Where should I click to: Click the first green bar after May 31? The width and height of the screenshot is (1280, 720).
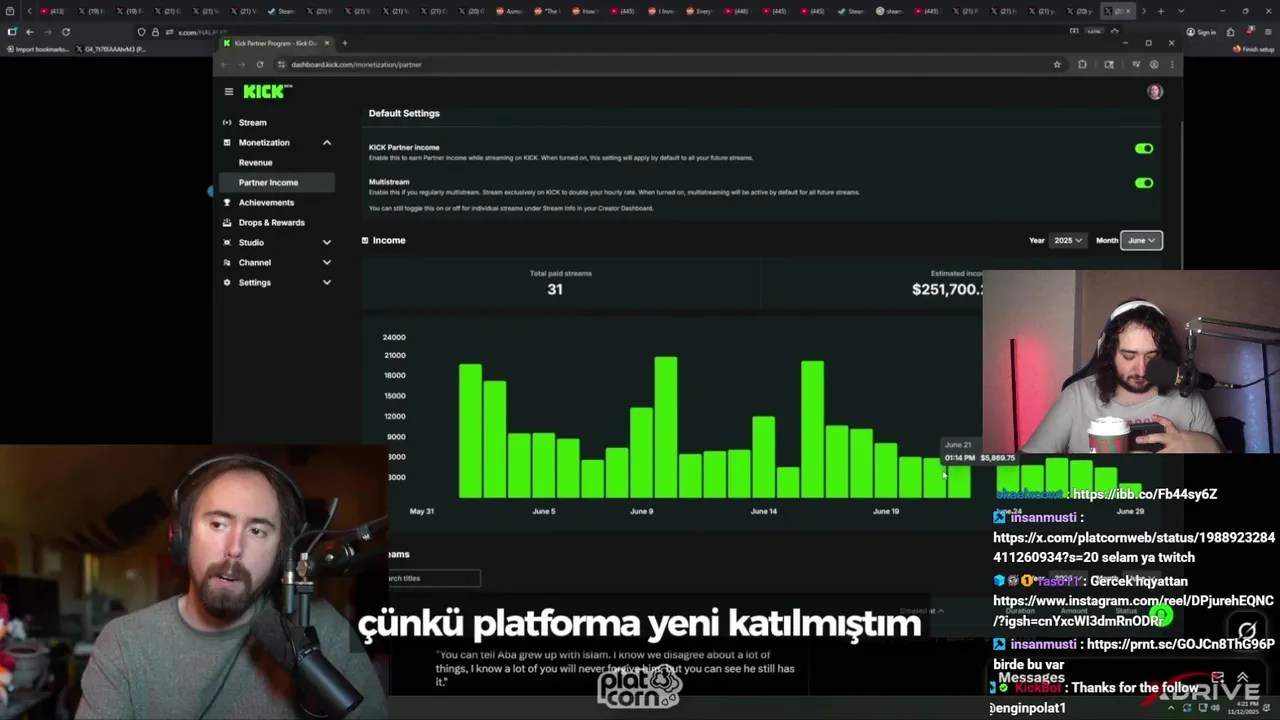(470, 432)
